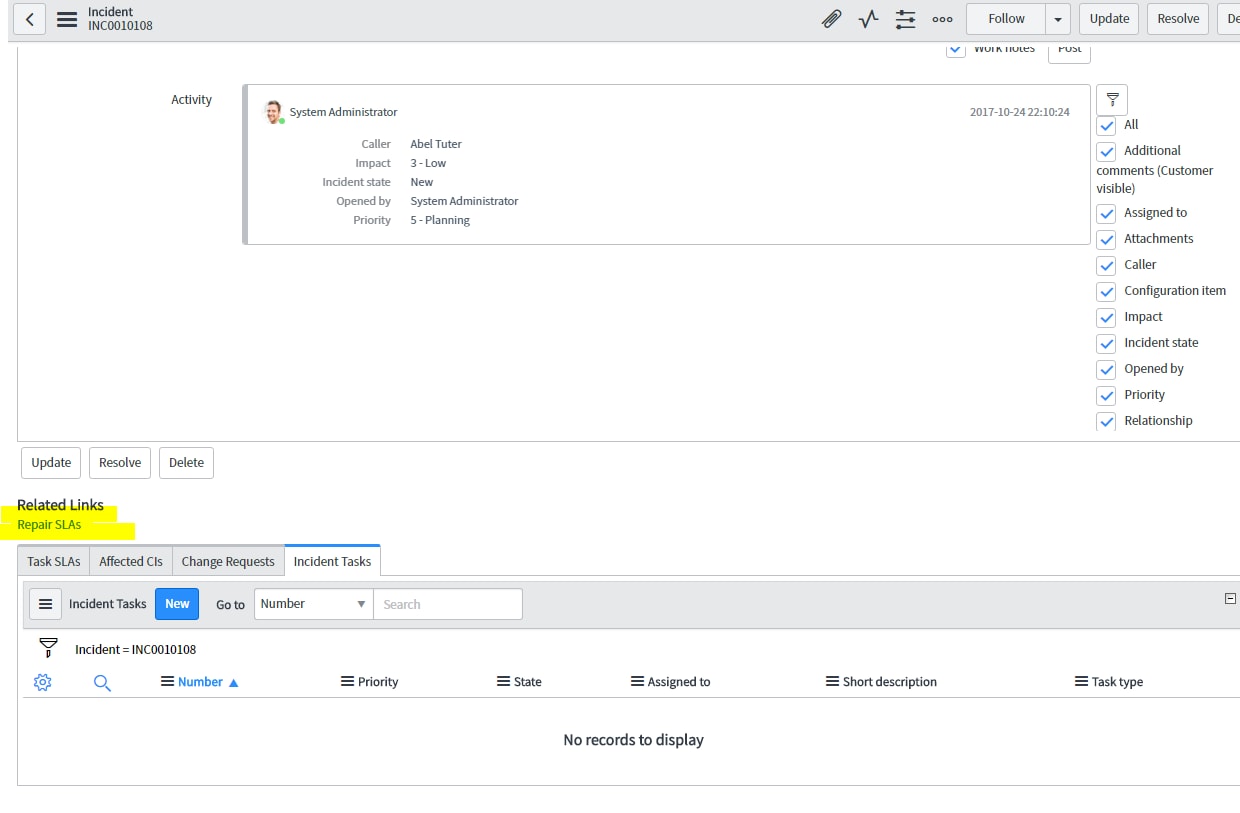Click Resolve in the header
Screen dimensions: 1240x813
point(1178,19)
